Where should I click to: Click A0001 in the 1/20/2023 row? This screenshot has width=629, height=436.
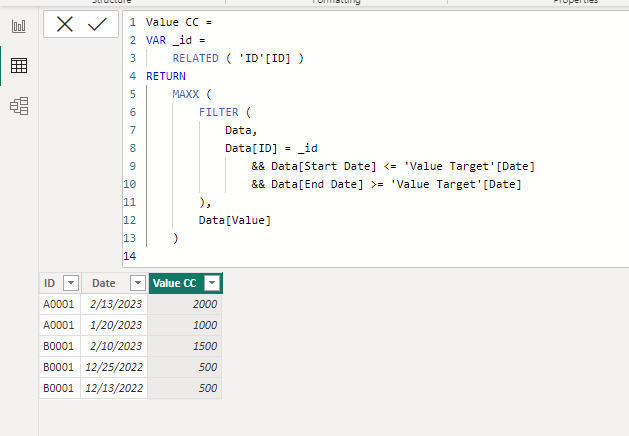60,325
